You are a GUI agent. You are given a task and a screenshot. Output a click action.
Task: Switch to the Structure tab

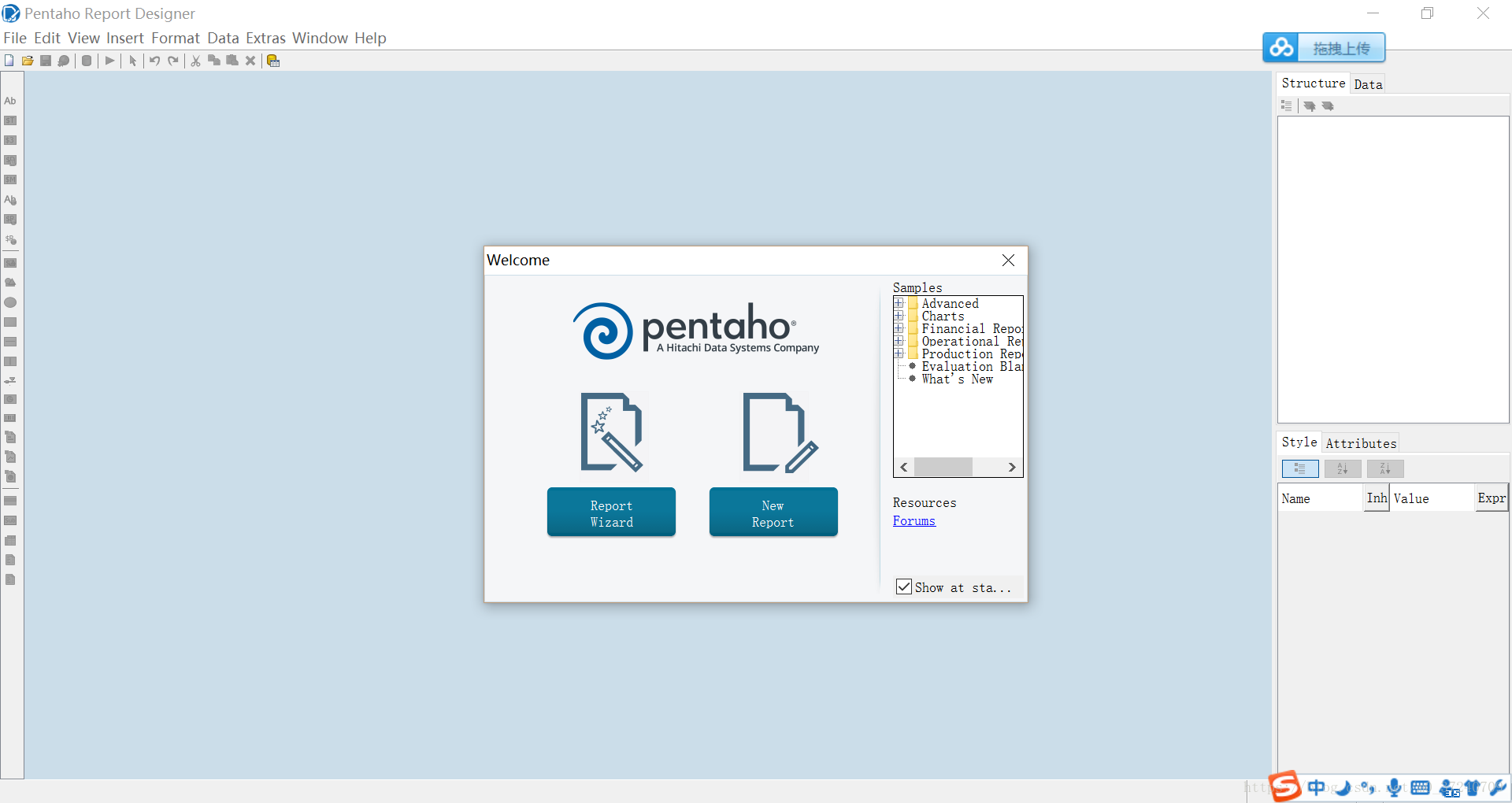(x=1313, y=83)
